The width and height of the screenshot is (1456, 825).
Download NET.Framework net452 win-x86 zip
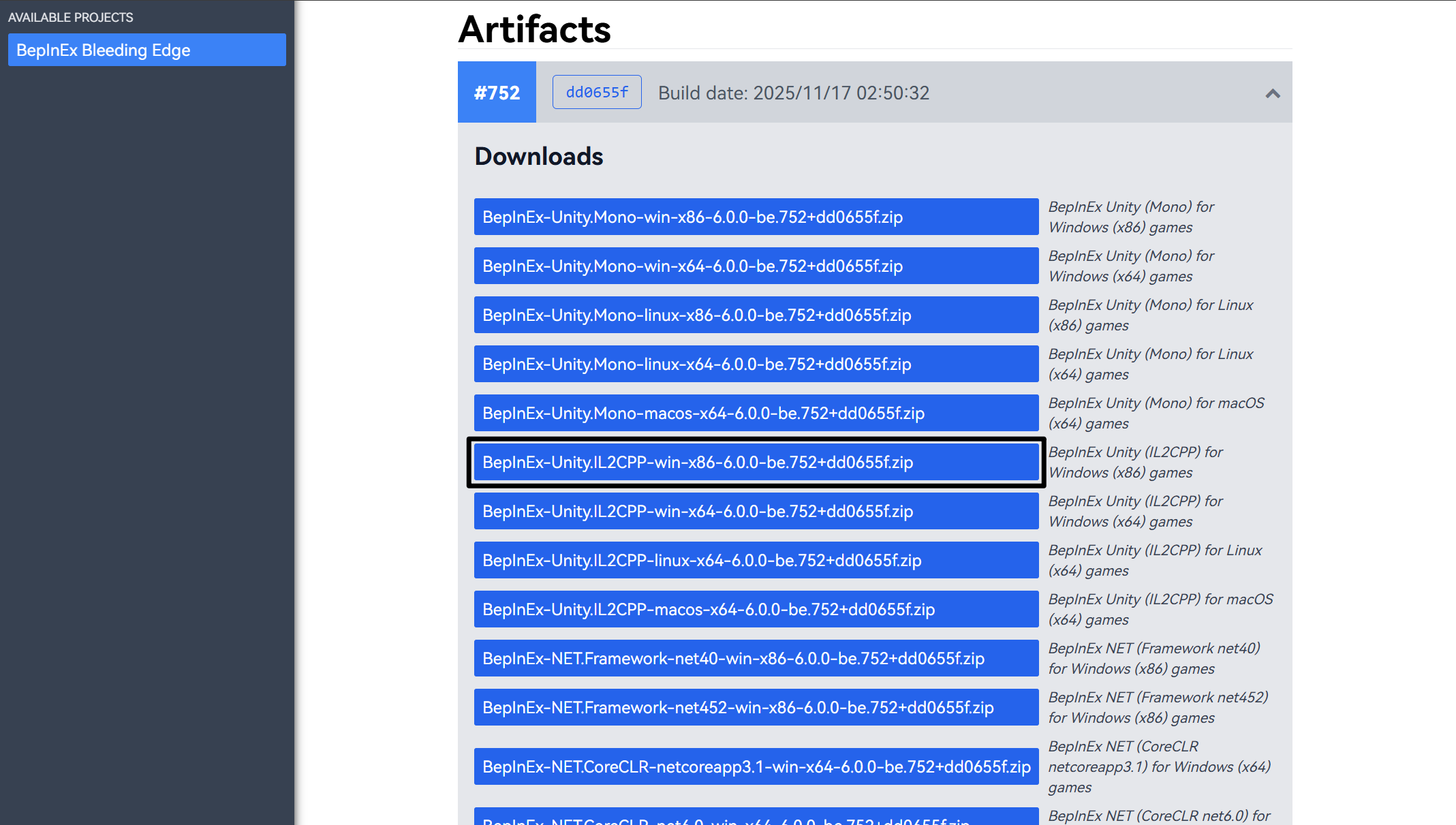click(x=756, y=707)
